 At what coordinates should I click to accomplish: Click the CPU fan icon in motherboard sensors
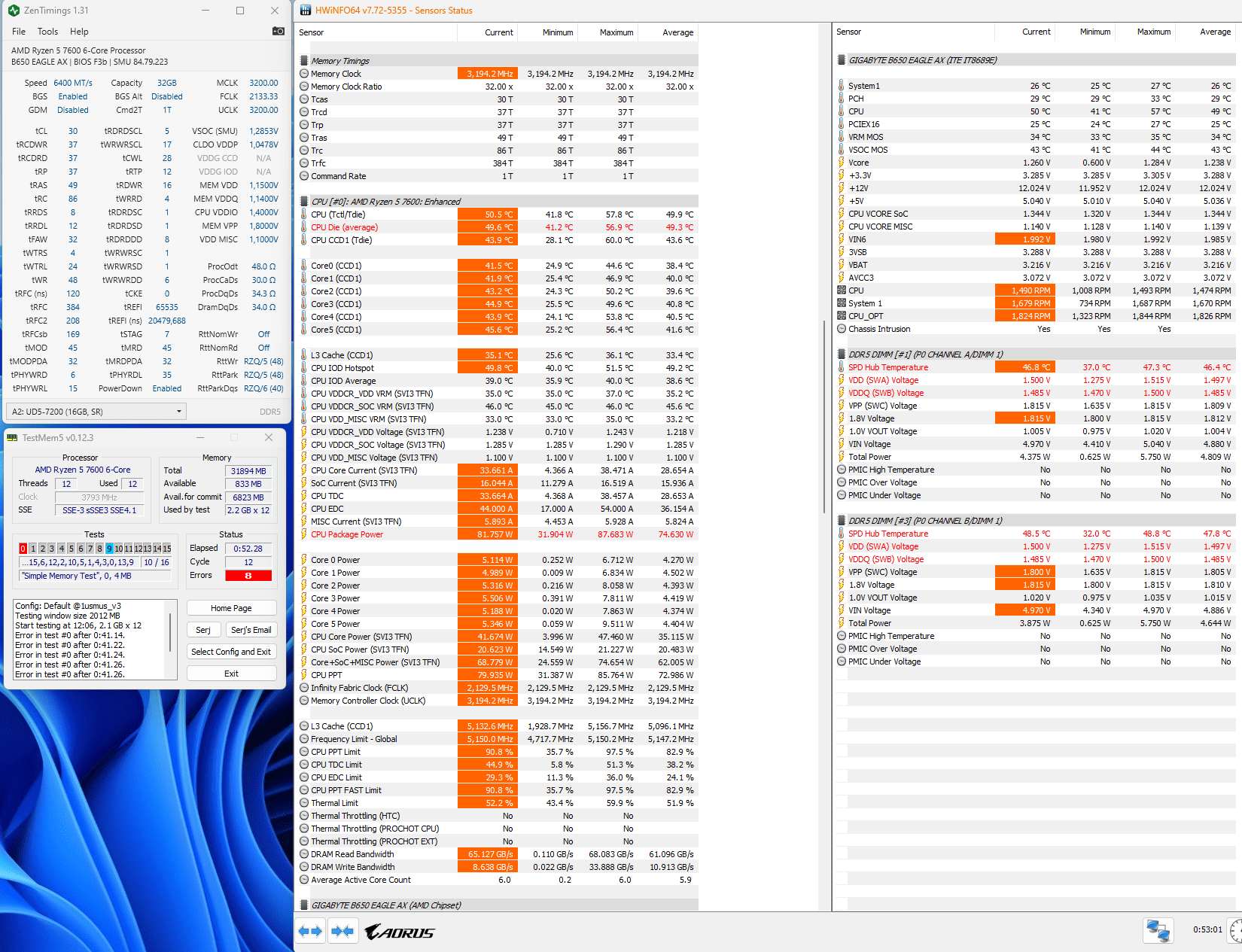pyautogui.click(x=842, y=290)
